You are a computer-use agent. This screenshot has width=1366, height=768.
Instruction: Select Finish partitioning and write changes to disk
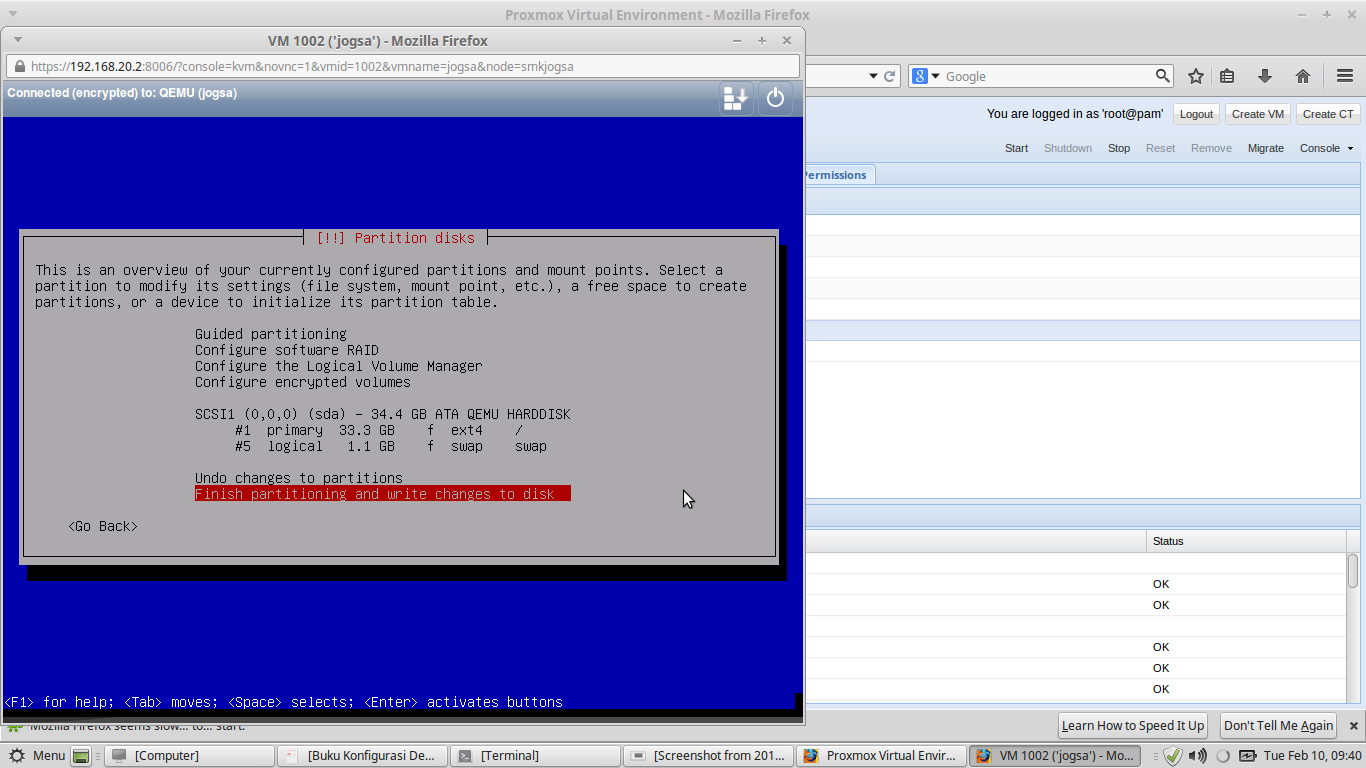383,494
